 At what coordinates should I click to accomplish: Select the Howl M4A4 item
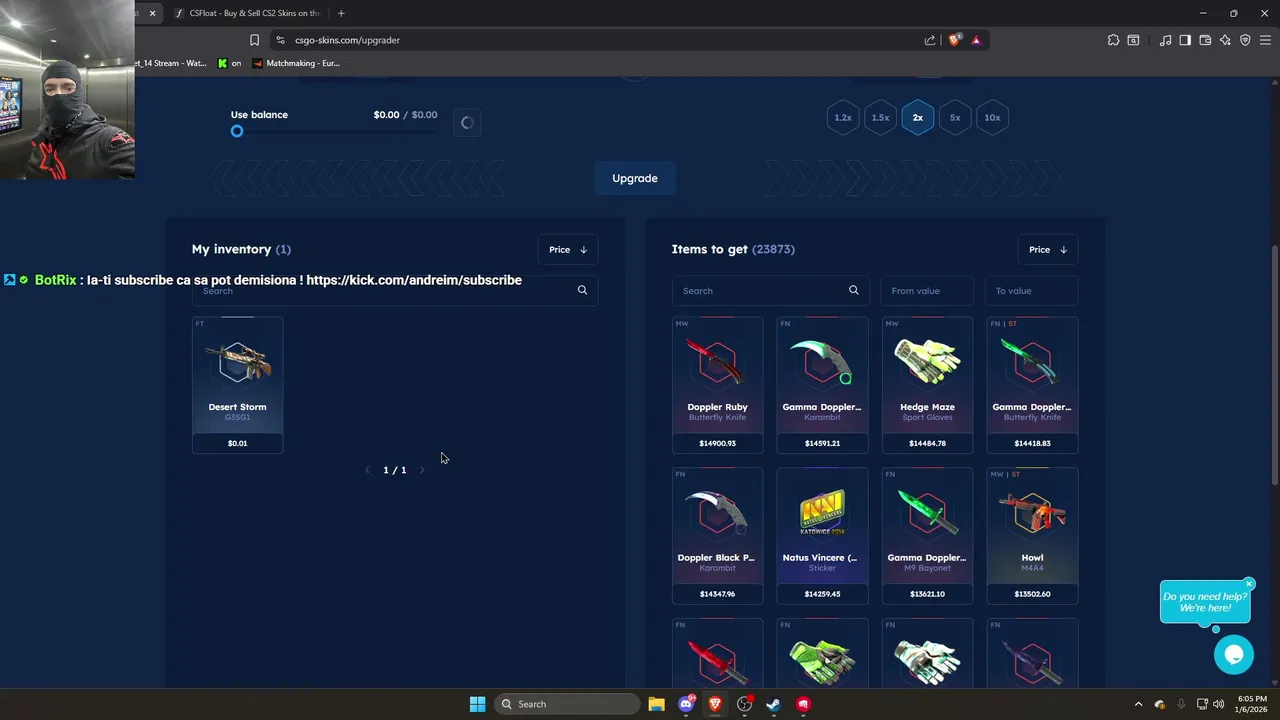click(x=1032, y=536)
